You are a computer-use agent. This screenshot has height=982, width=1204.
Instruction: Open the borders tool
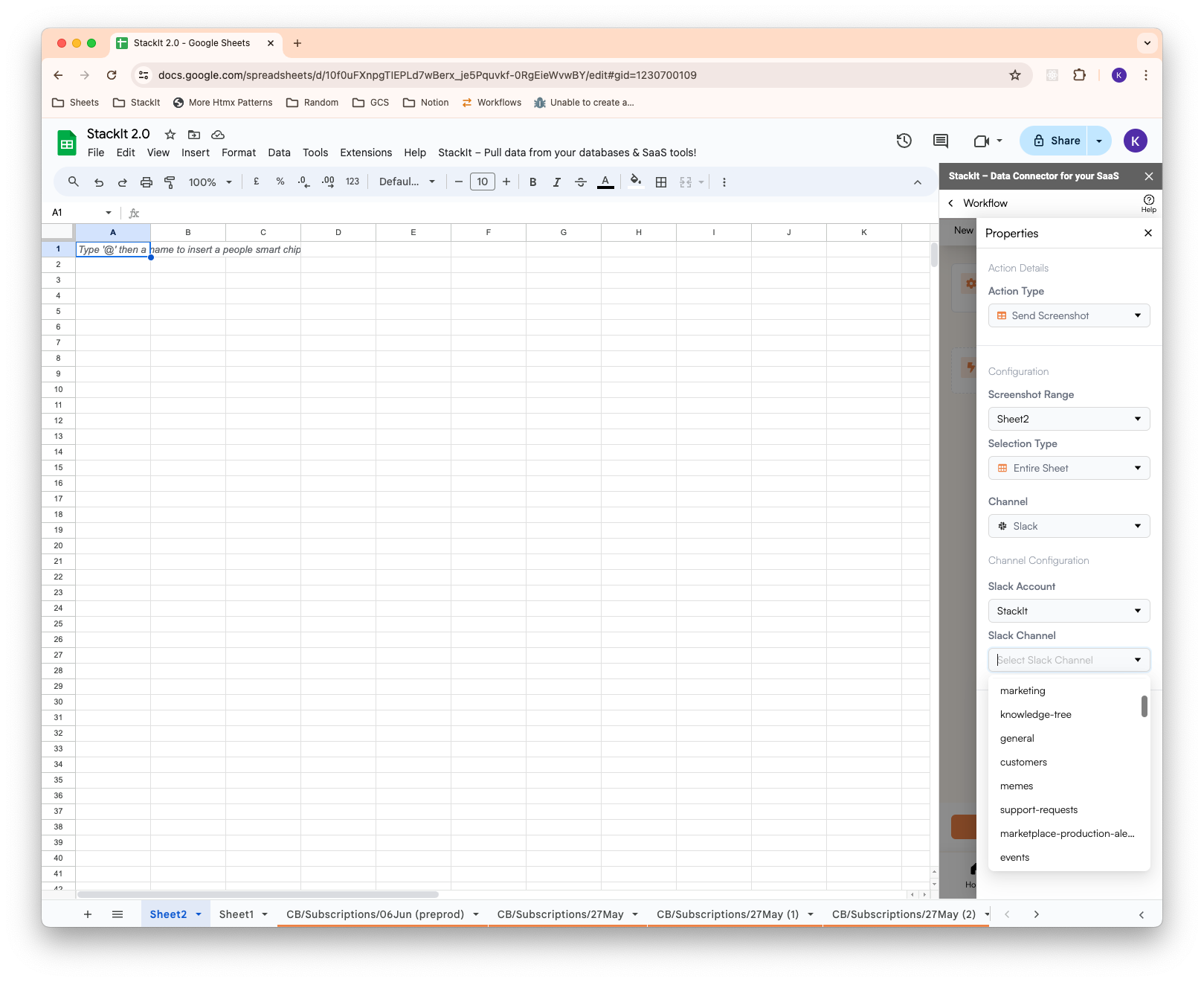661,182
